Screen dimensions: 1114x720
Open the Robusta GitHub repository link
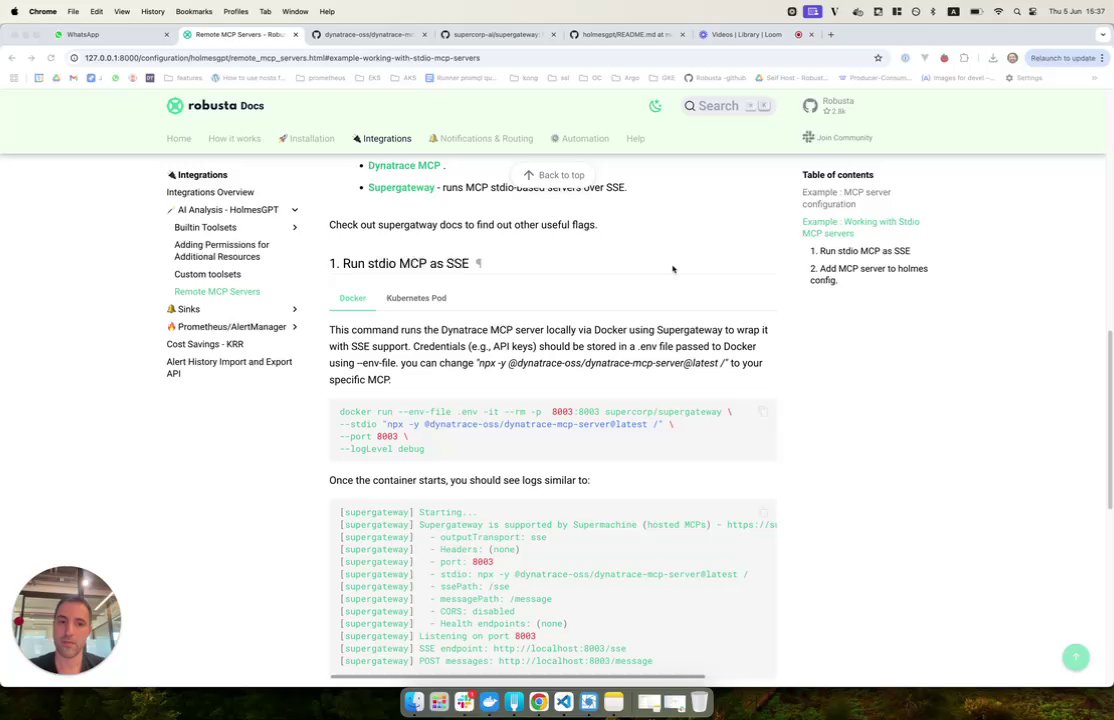(x=828, y=106)
